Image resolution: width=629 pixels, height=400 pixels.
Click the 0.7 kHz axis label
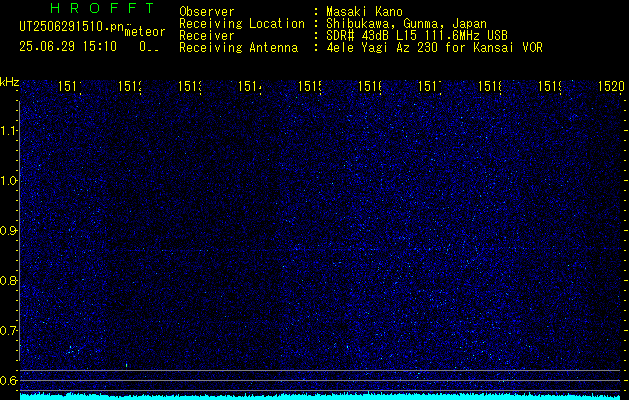[x=9, y=331]
